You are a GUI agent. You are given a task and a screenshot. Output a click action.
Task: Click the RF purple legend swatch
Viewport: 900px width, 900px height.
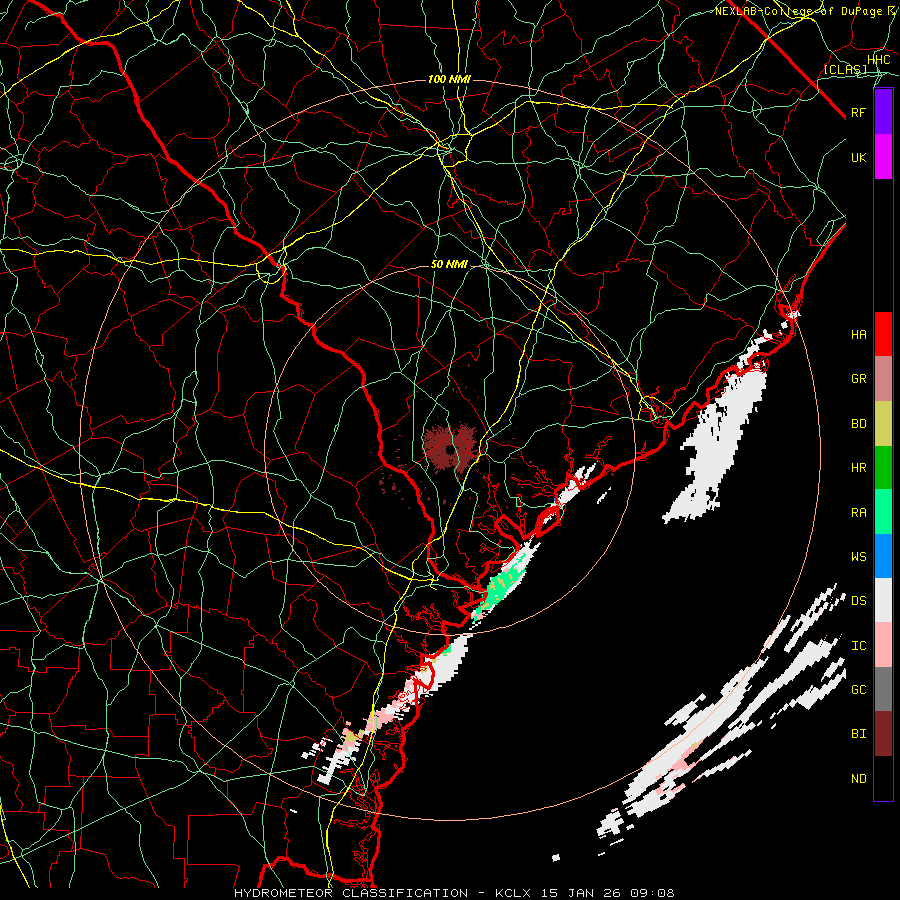883,112
